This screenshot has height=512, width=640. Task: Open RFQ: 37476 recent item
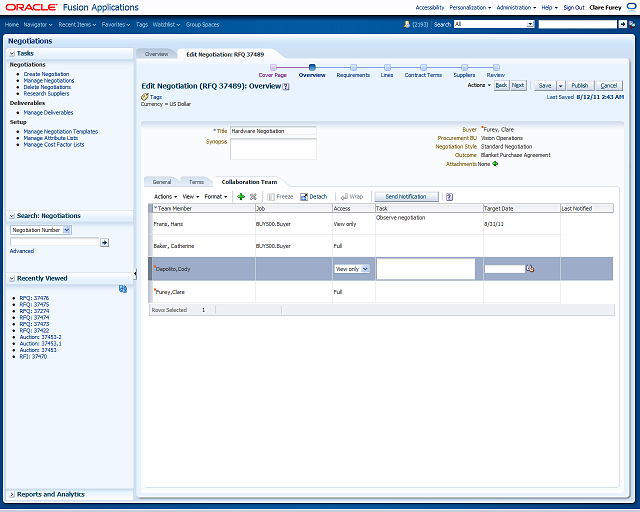(x=34, y=298)
